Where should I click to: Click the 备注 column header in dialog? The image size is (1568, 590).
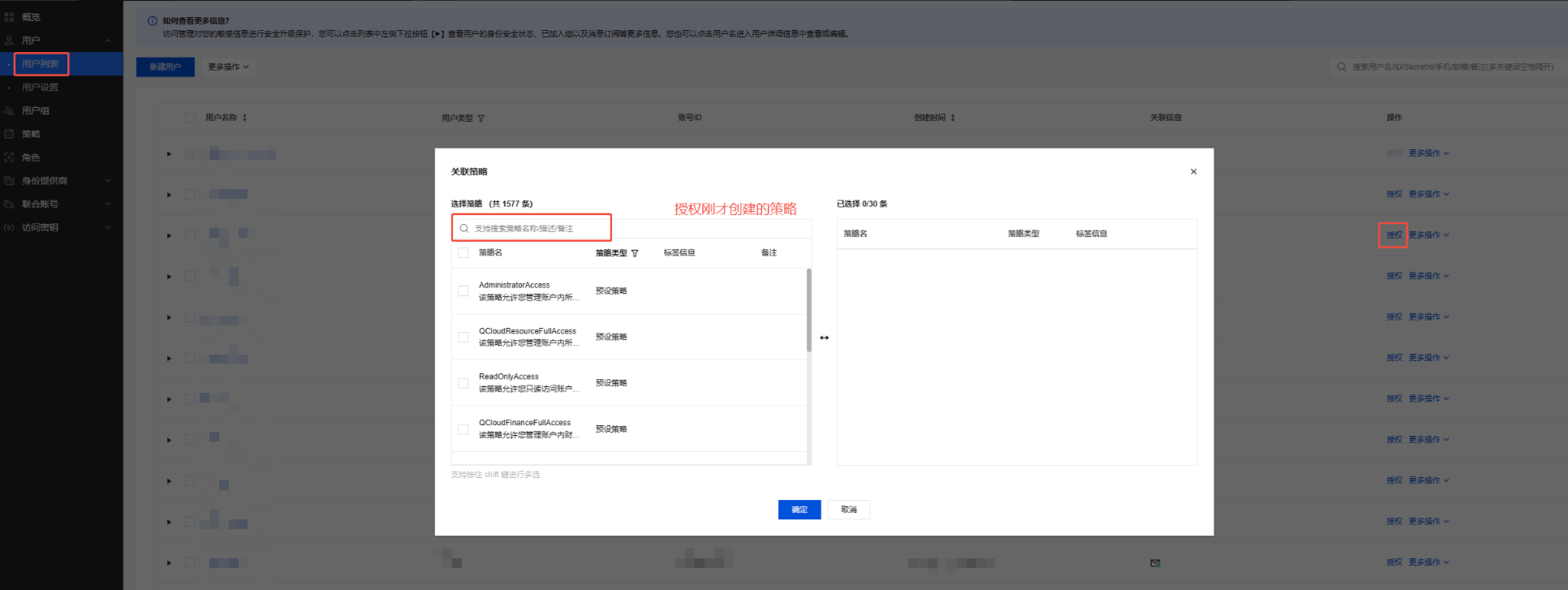point(769,252)
